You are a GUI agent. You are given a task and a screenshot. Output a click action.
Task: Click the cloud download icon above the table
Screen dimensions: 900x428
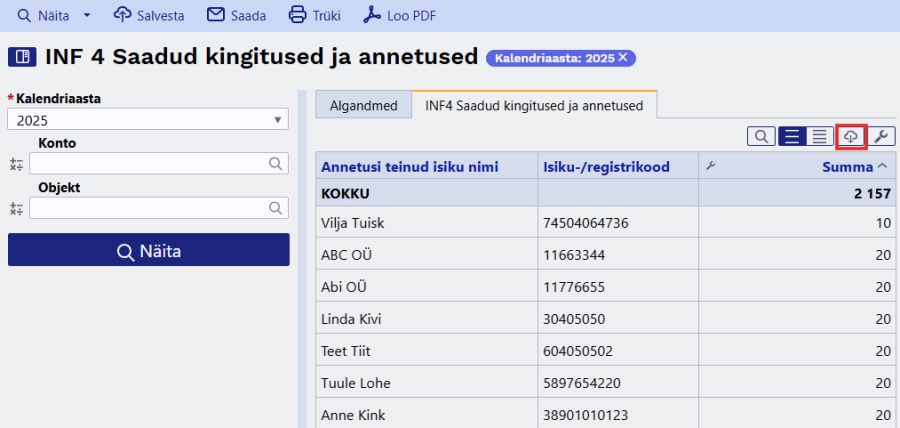[851, 136]
